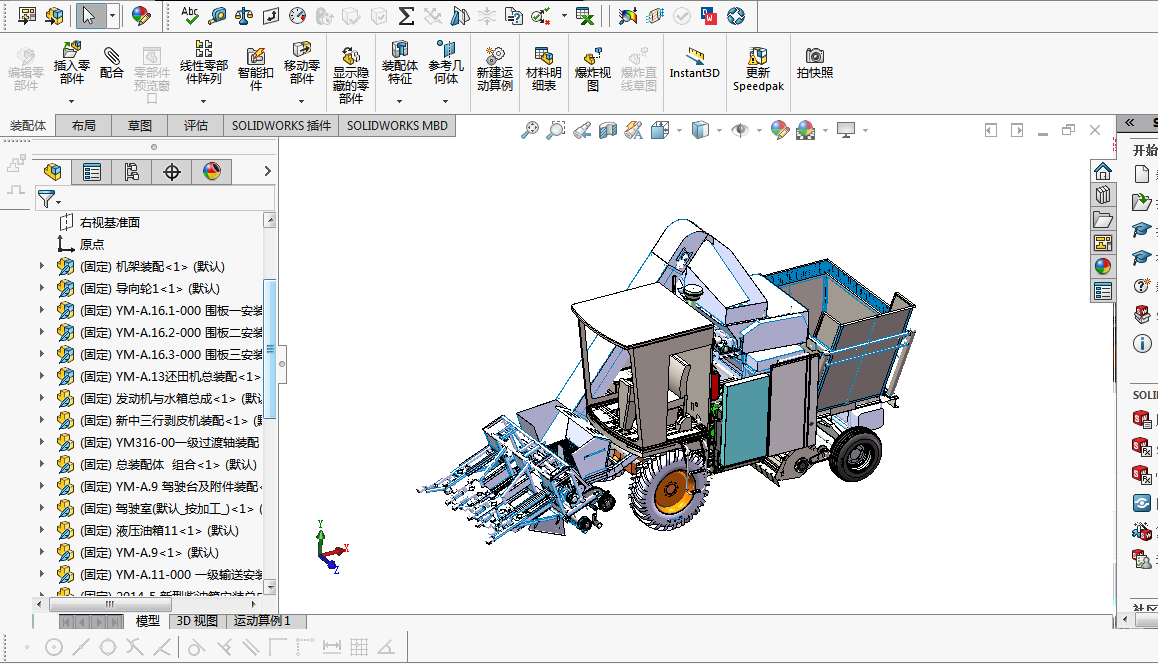Switch to the 布局 ribbon tab
Screen dimensions: 1158x664
(83, 126)
